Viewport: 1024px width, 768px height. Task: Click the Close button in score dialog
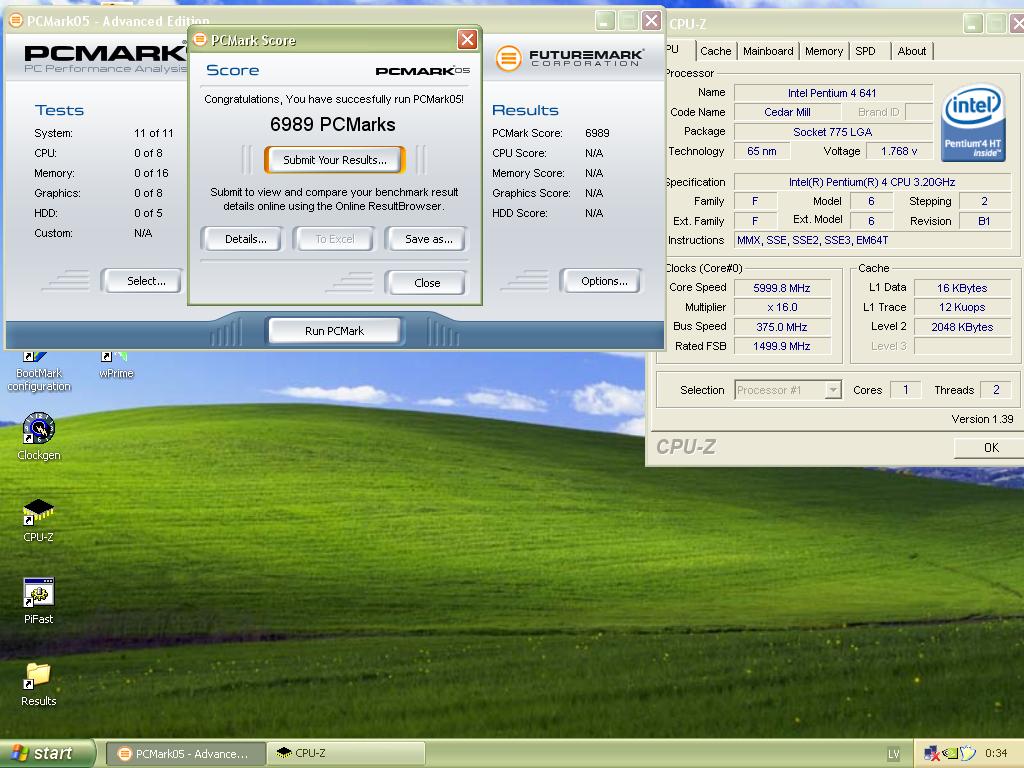[x=427, y=283]
